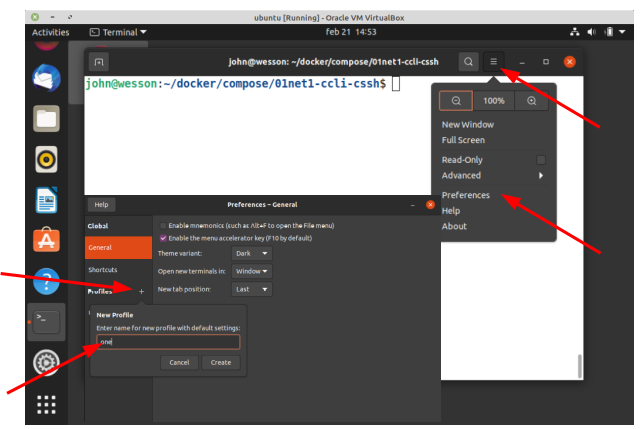Zoom in using the plus magnifier icon
Screen dimensions: 641x429
click(x=531, y=101)
